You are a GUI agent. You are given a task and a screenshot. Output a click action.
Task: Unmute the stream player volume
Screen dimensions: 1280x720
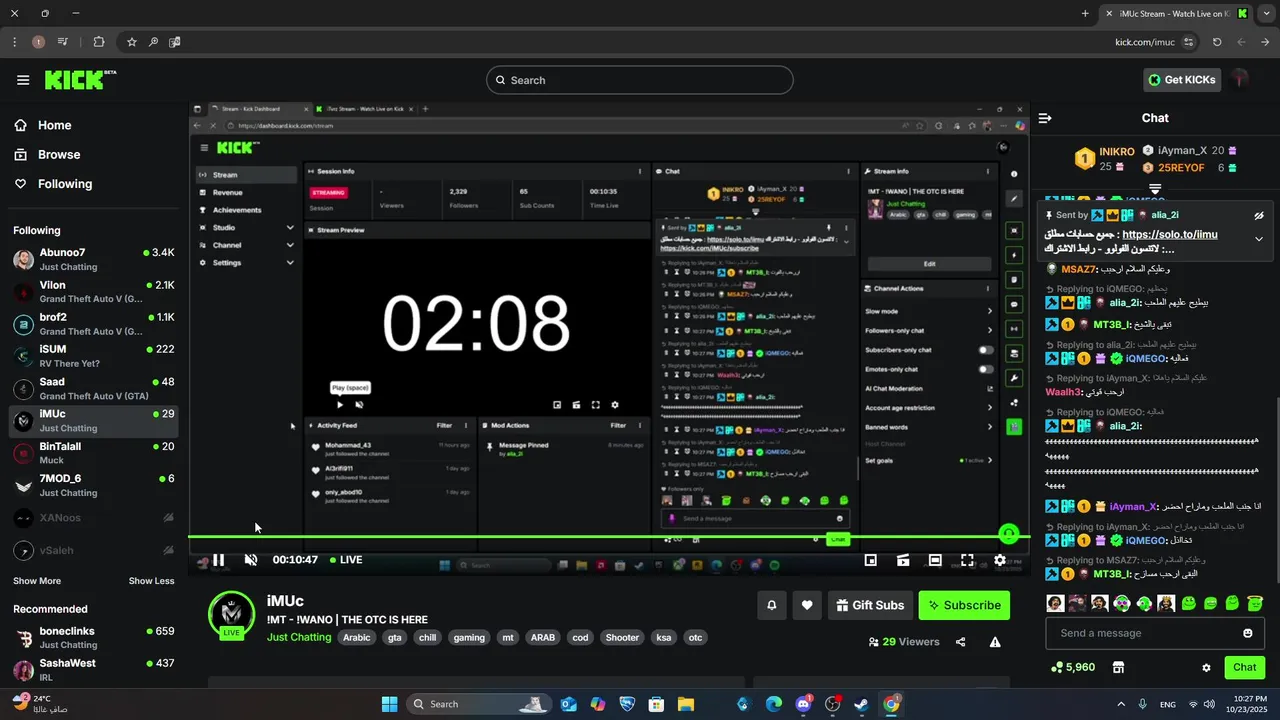251,560
